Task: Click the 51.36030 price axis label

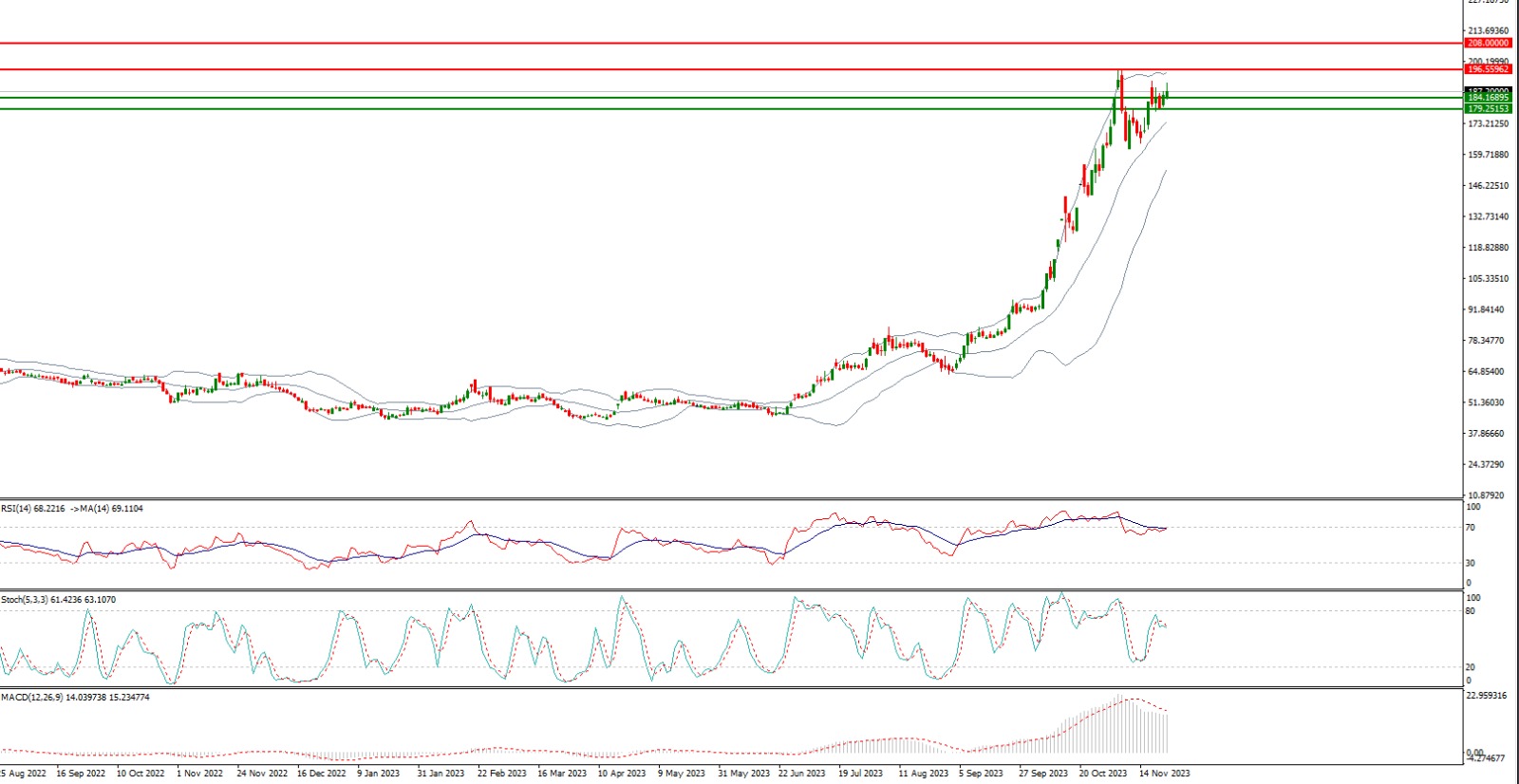Action: tap(1486, 402)
